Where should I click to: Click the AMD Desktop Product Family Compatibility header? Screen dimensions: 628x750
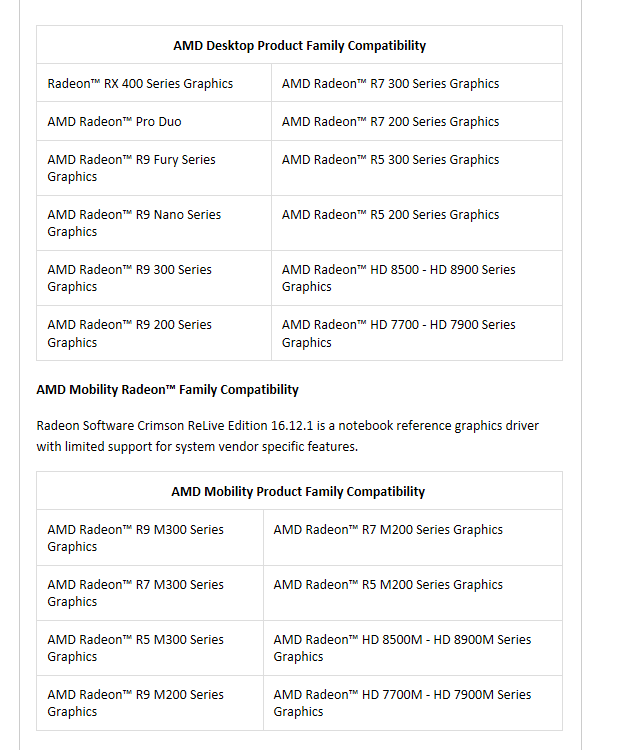pyautogui.click(x=299, y=46)
